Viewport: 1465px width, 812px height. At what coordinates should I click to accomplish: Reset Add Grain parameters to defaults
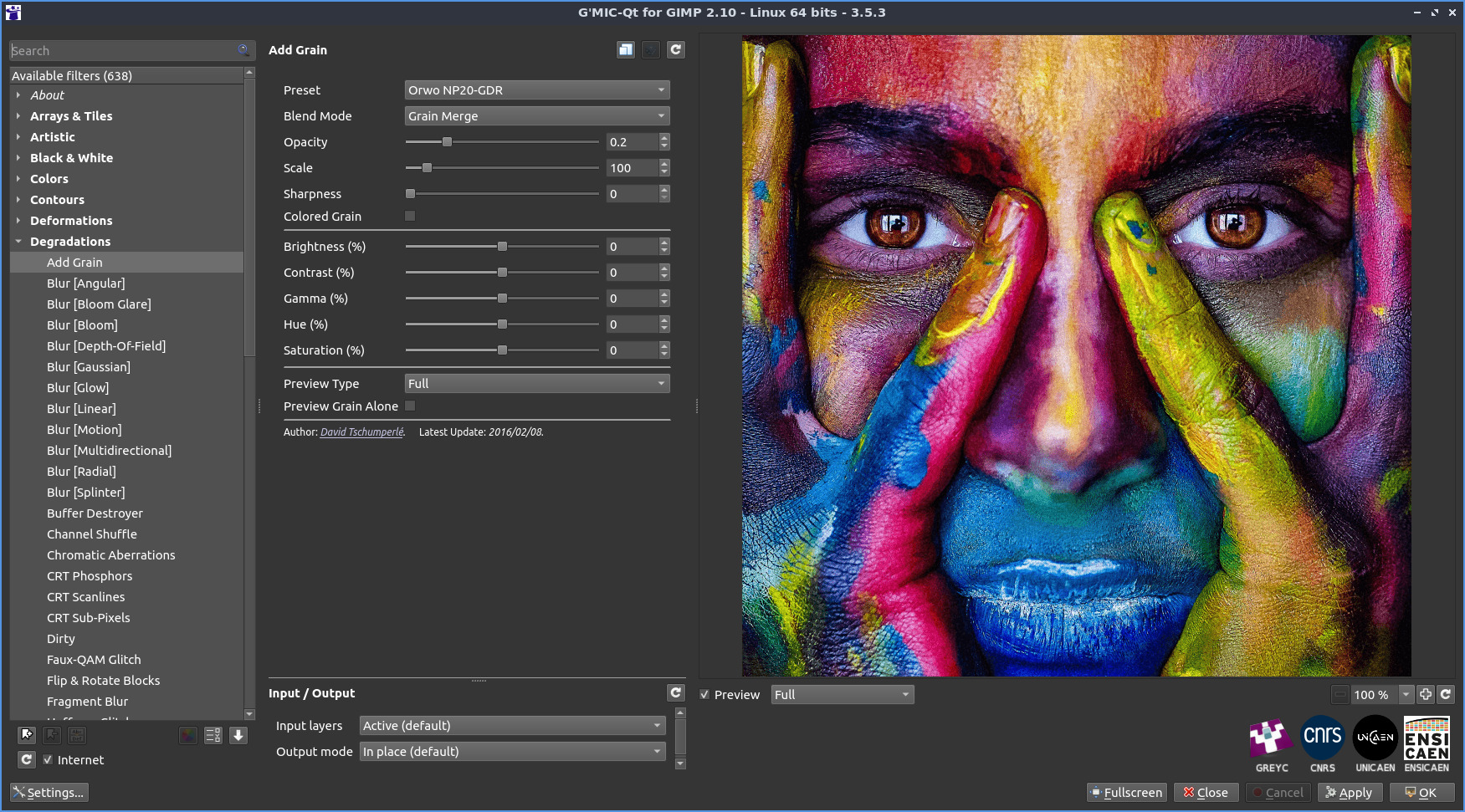tap(676, 50)
